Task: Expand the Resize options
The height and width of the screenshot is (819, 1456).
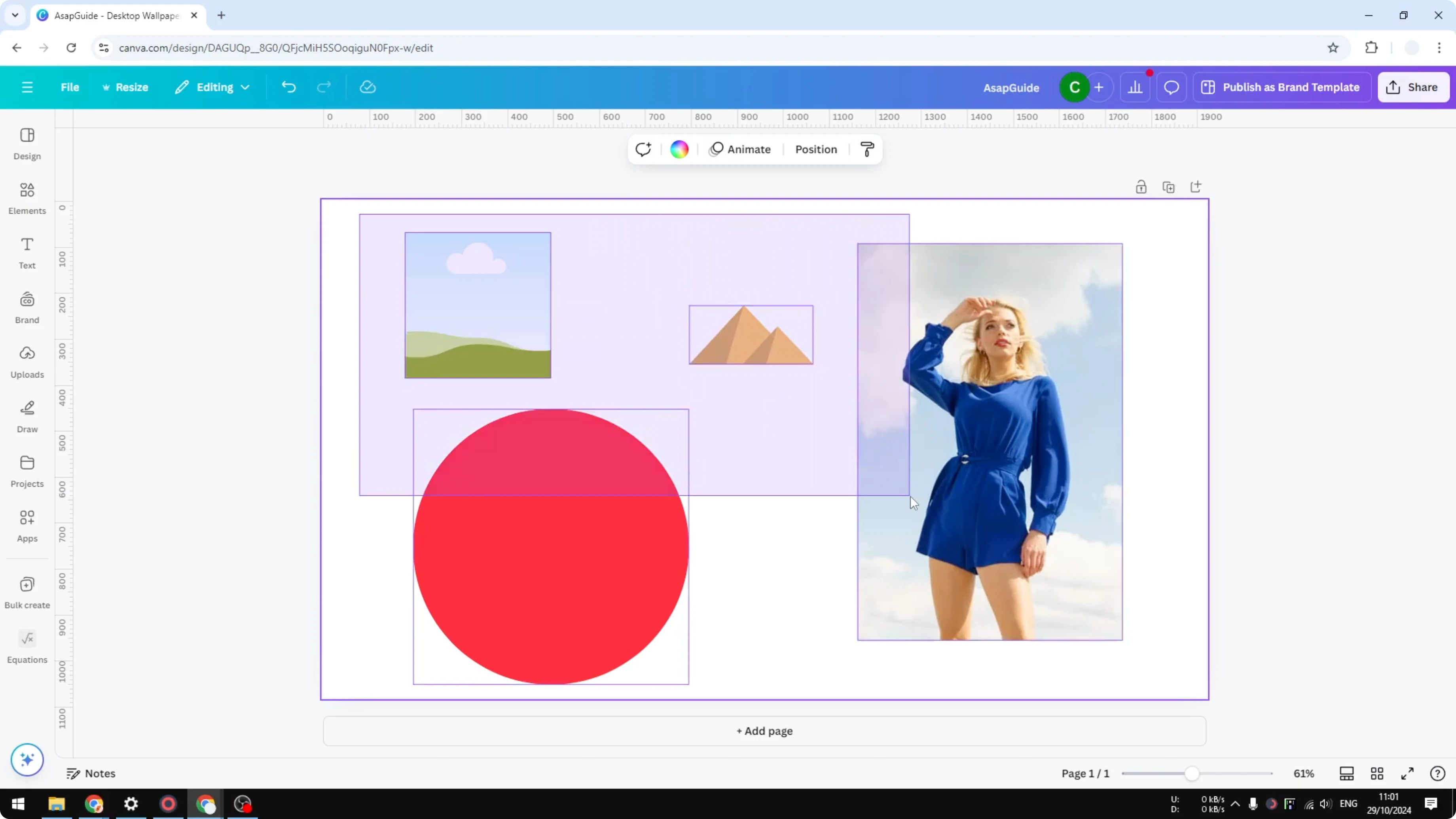Action: (125, 87)
